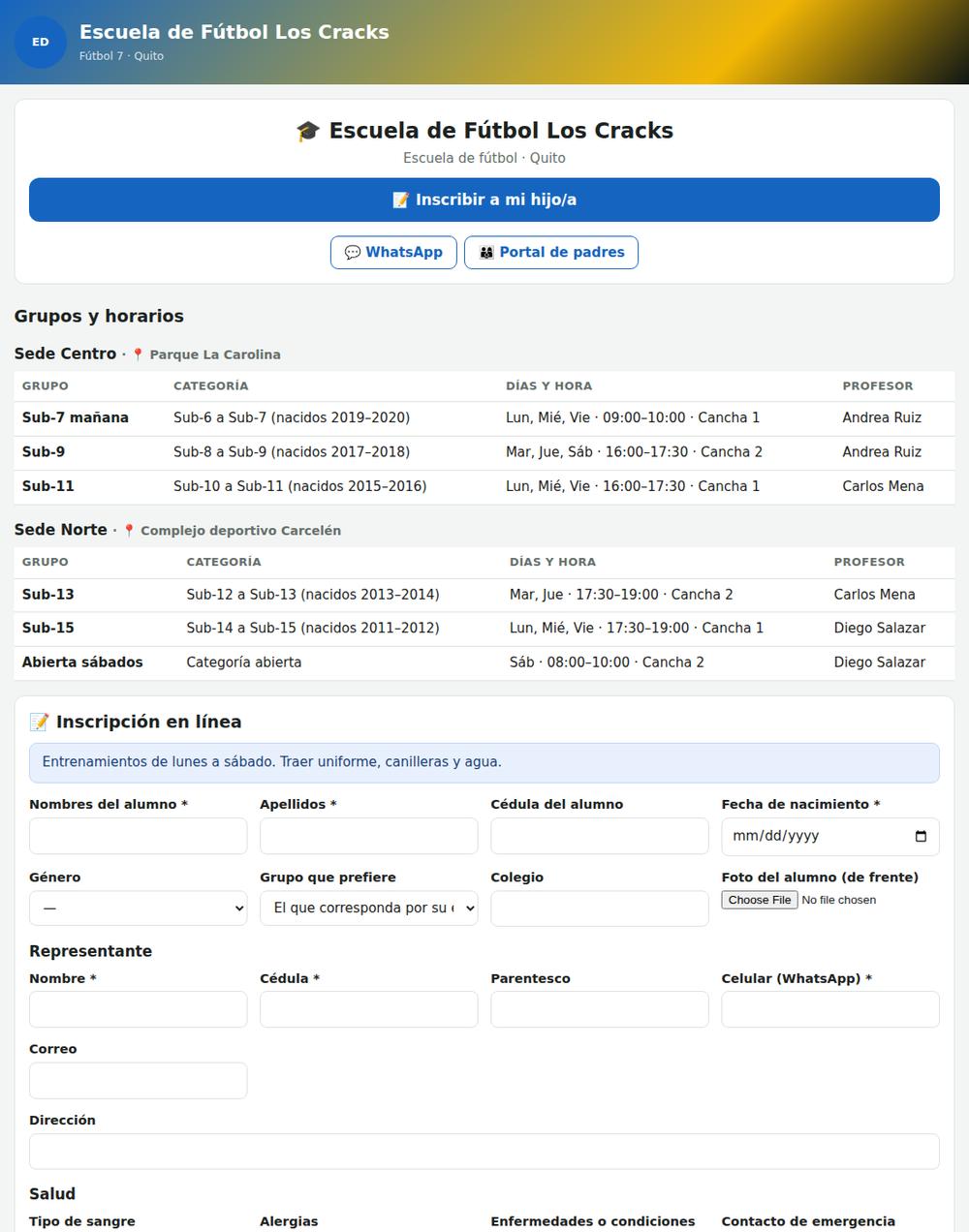Click Choose File for the student photo

(760, 900)
